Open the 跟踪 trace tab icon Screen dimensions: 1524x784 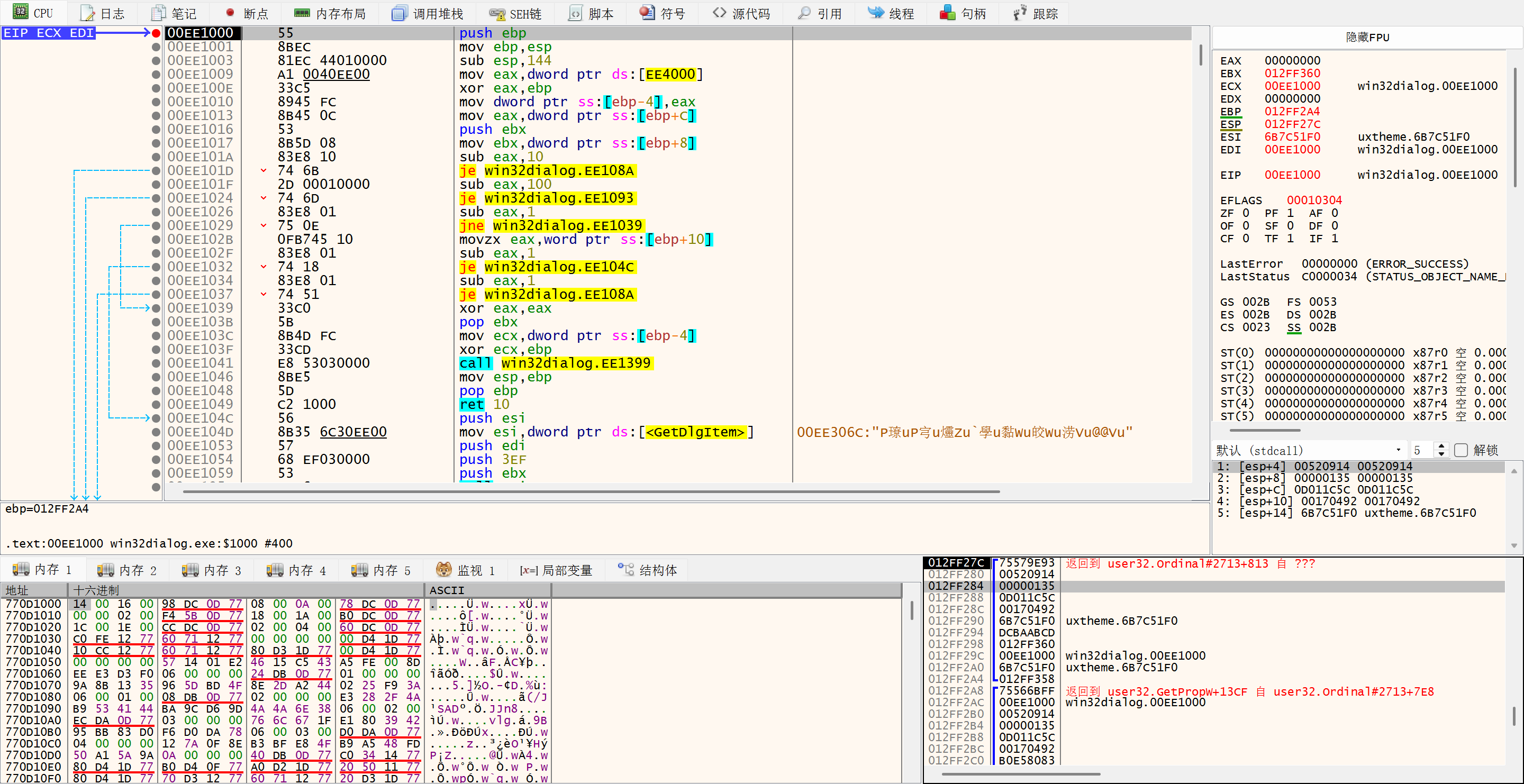tap(1019, 13)
